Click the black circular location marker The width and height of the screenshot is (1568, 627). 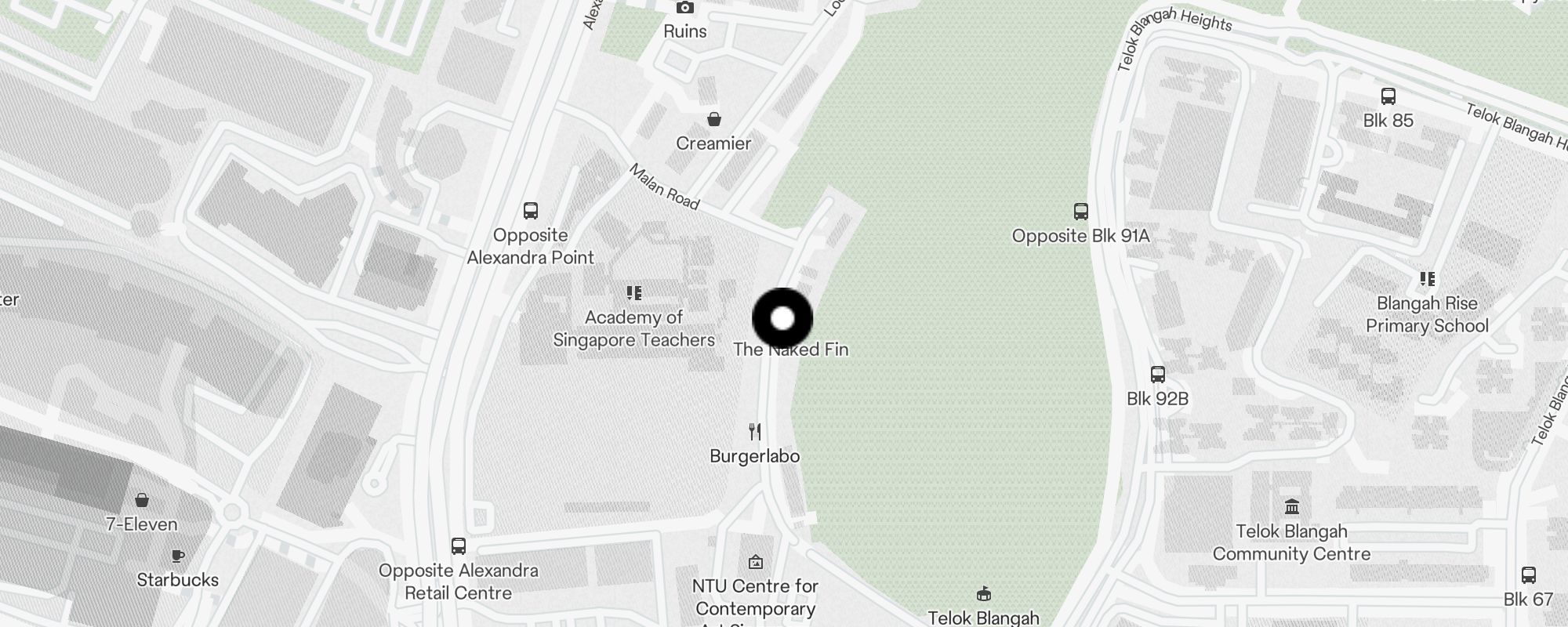pyautogui.click(x=782, y=318)
